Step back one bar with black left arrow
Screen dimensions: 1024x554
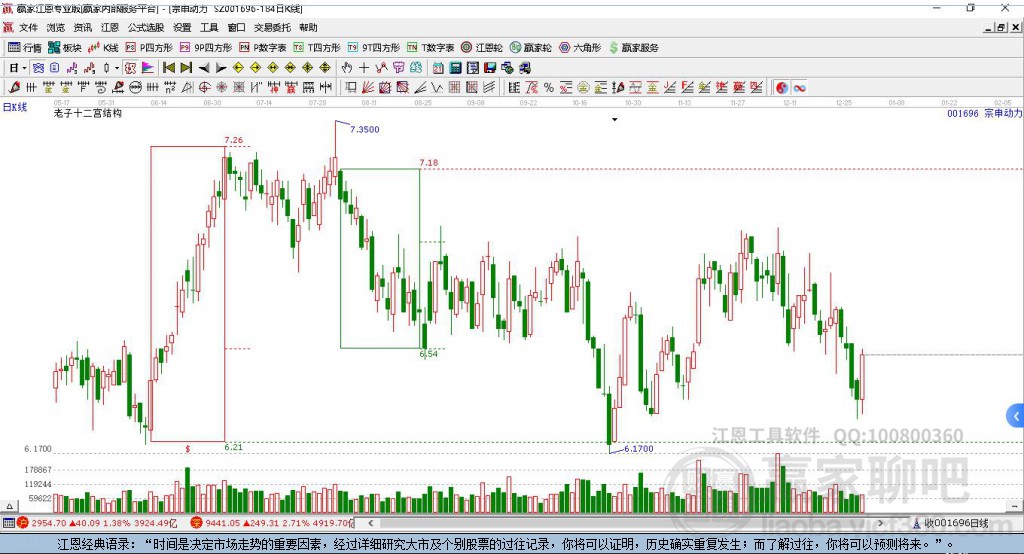tap(204, 68)
